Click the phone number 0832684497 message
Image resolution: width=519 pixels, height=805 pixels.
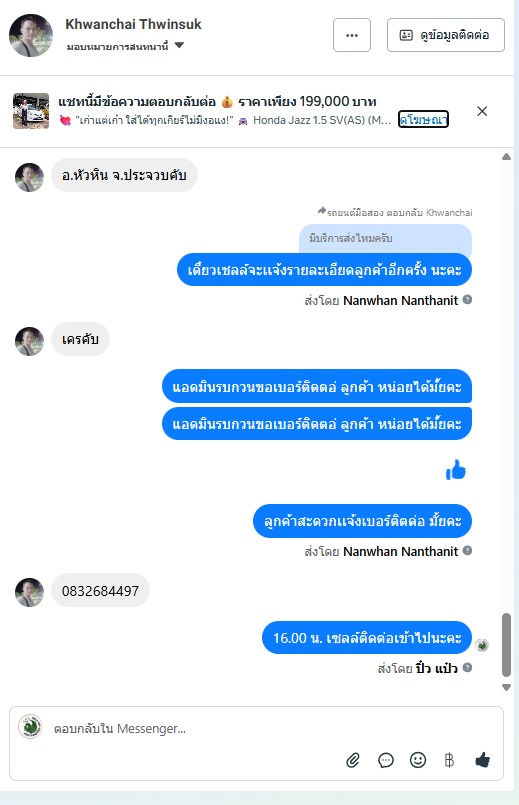[x=101, y=590]
